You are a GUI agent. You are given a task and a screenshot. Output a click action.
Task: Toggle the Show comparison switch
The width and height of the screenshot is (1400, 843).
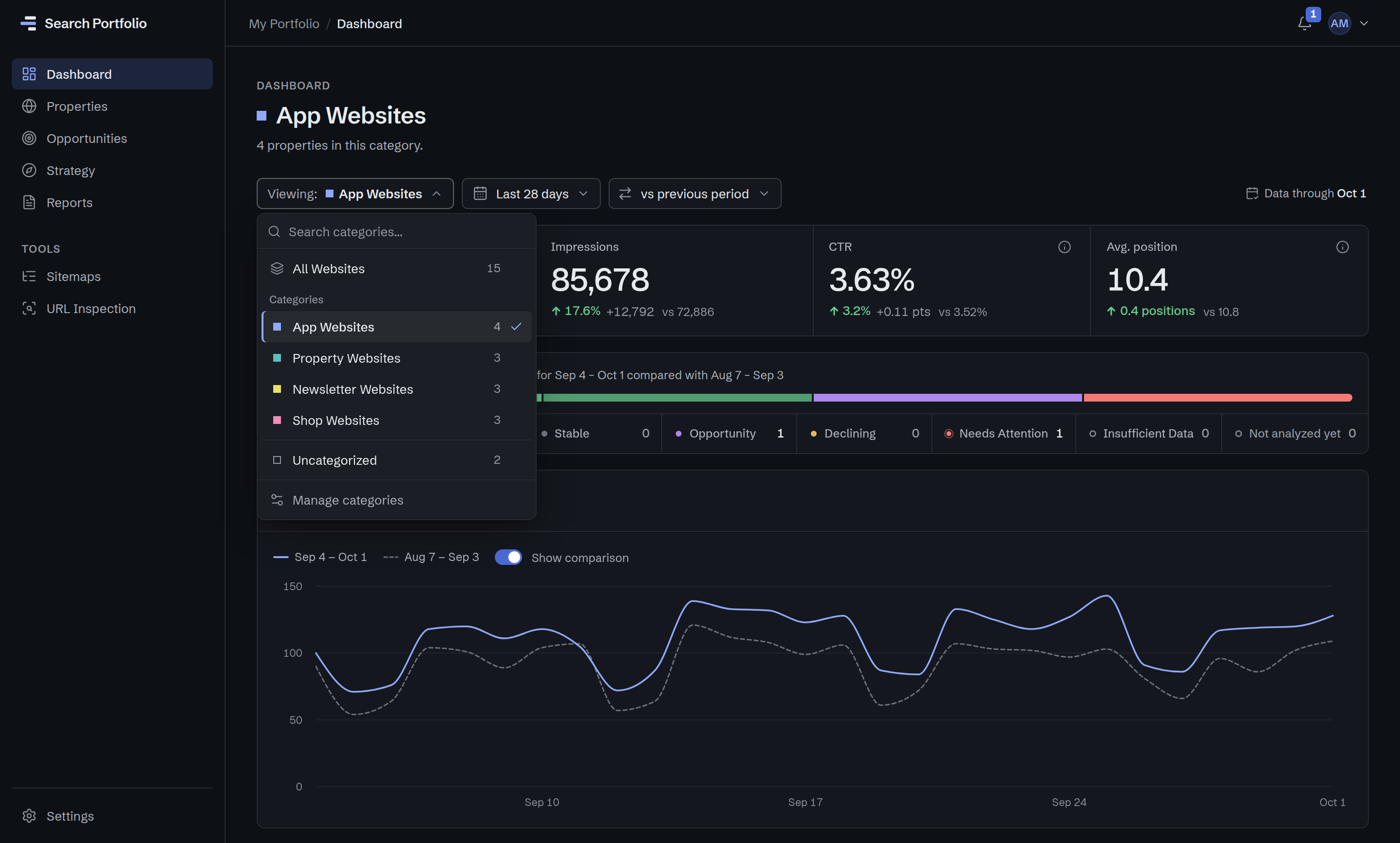coord(508,557)
